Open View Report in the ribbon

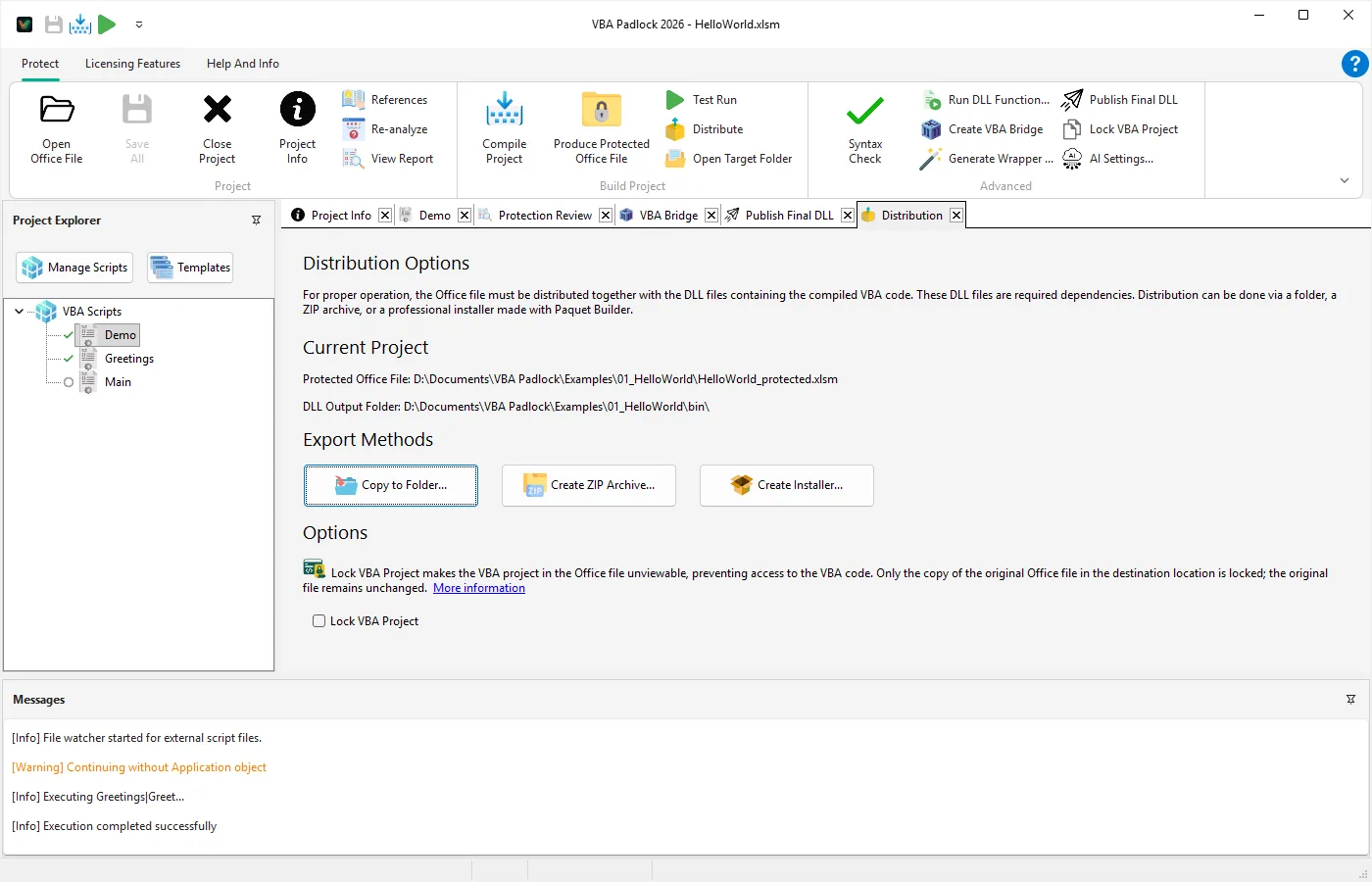click(387, 159)
